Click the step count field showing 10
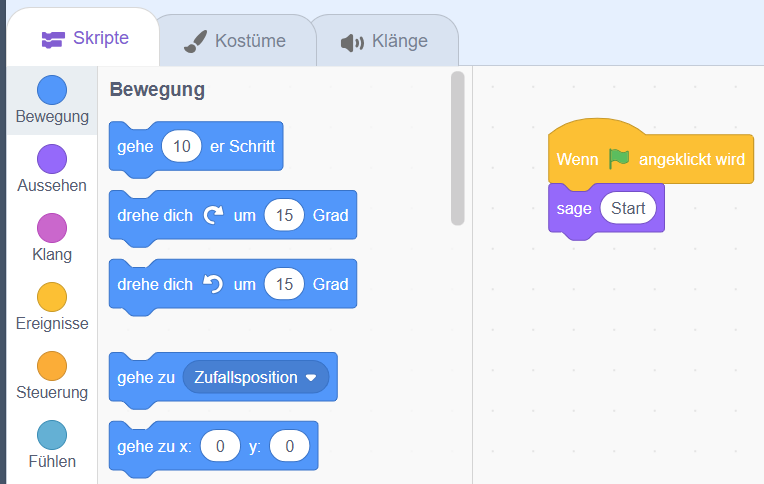764x484 pixels. (181, 146)
